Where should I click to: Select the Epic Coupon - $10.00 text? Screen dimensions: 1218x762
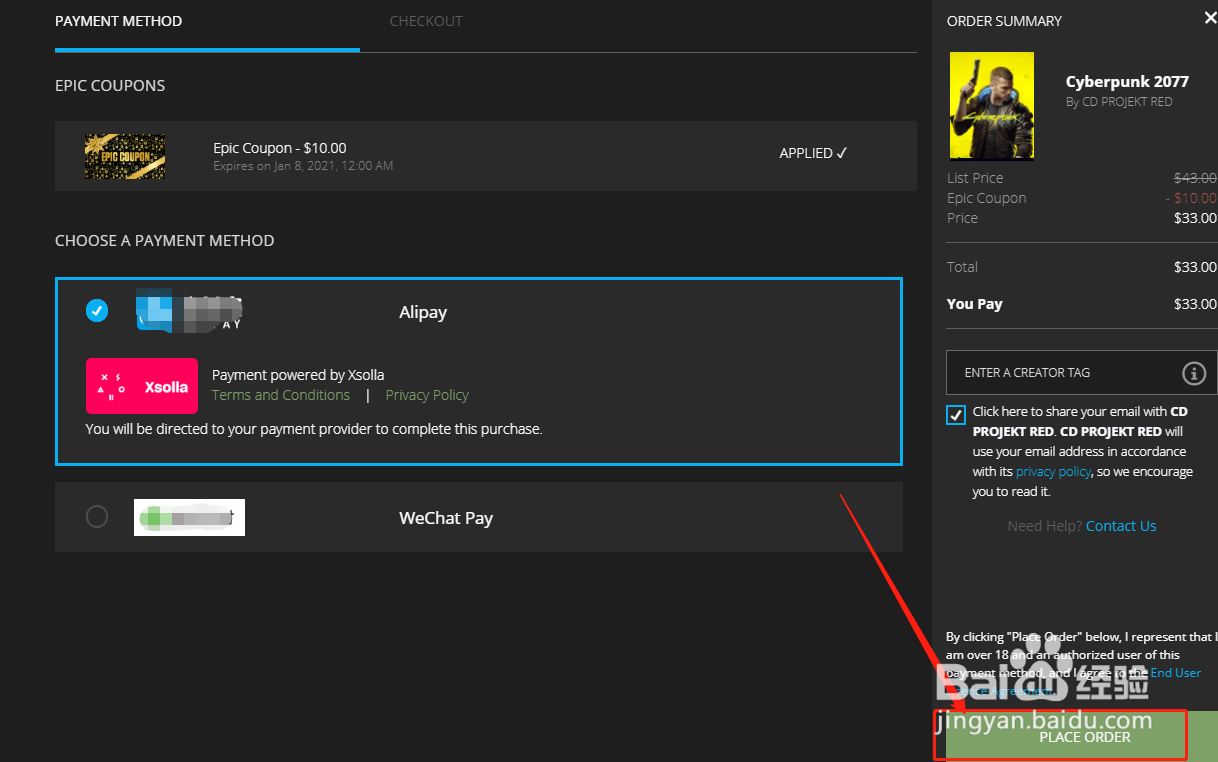[280, 148]
